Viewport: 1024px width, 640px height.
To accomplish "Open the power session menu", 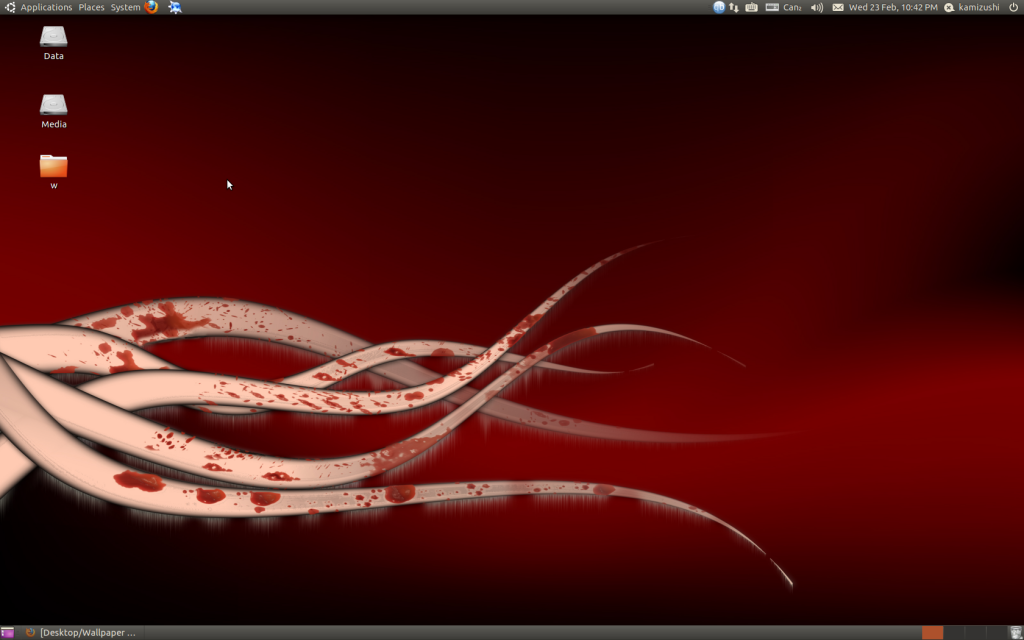I will pyautogui.click(x=1013, y=7).
